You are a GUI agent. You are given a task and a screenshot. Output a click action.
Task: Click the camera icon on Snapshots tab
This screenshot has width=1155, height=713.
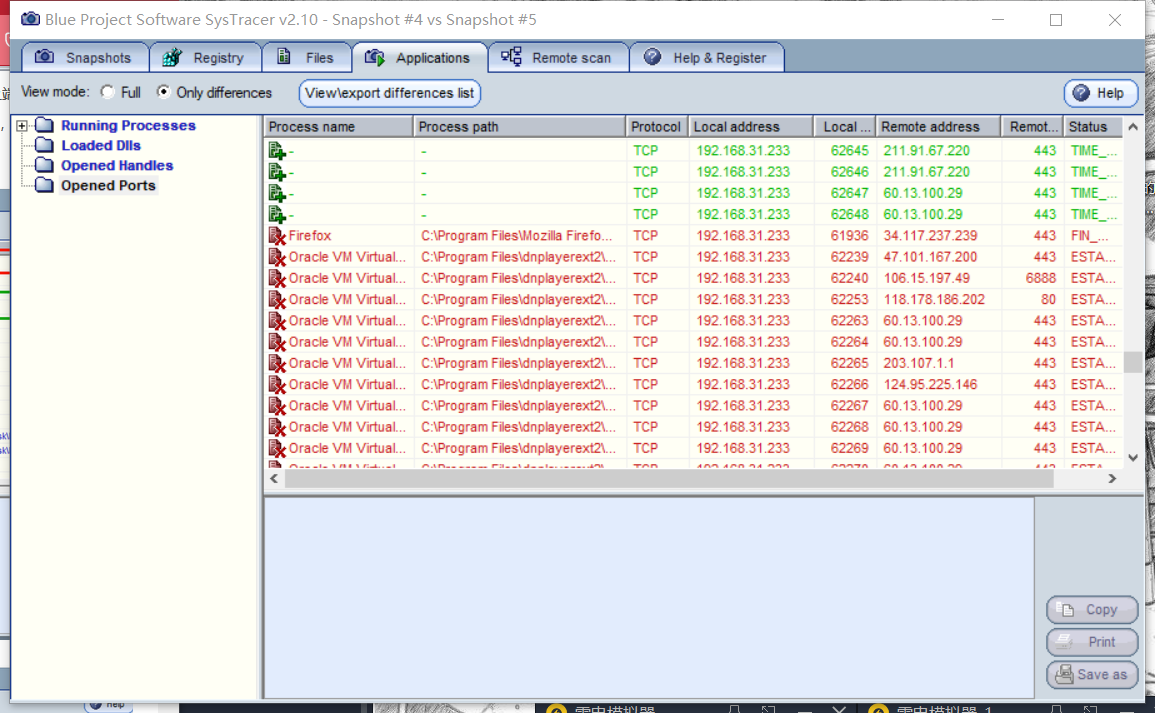44,57
